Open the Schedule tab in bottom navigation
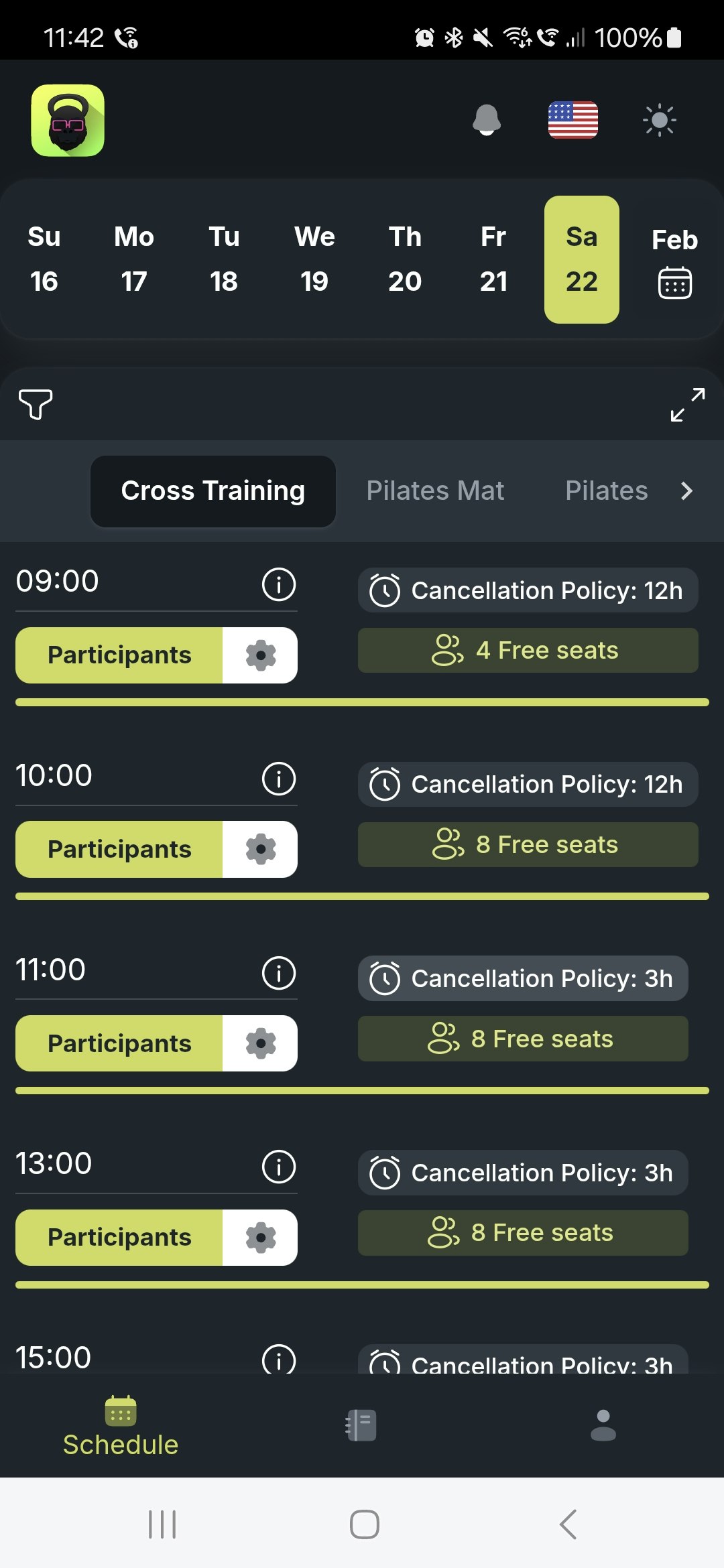 (x=119, y=1424)
